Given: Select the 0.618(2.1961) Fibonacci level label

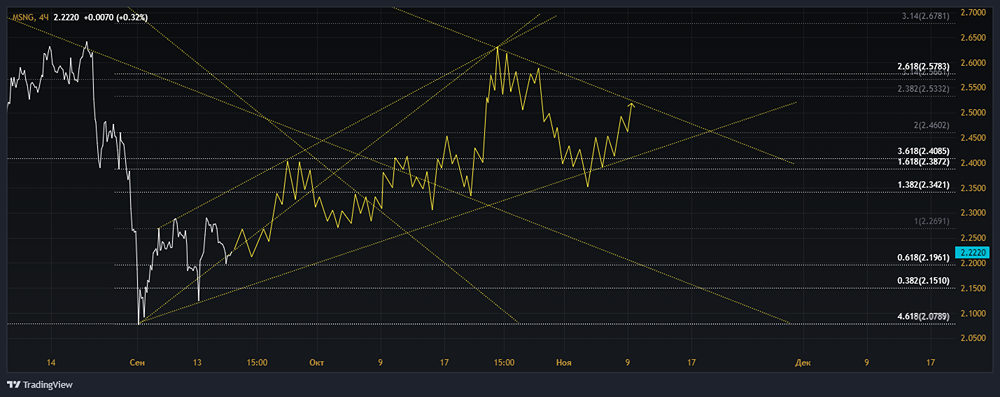Looking at the screenshot, I should [x=923, y=257].
